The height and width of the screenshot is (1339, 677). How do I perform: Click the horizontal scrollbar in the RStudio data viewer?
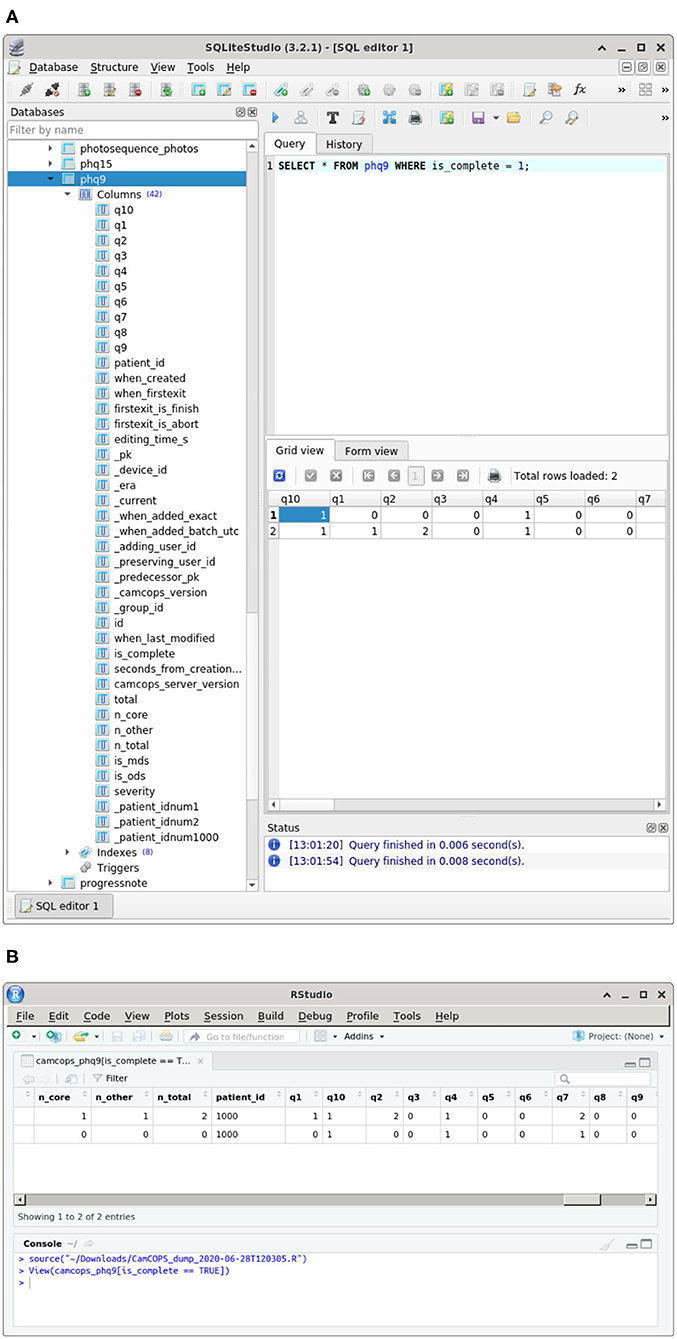(x=336, y=1199)
